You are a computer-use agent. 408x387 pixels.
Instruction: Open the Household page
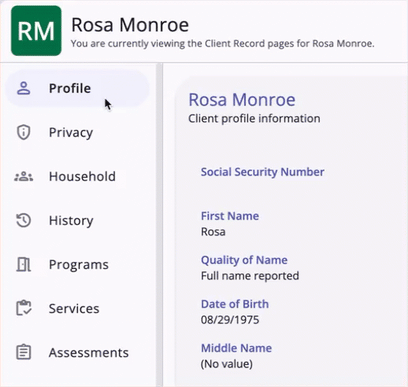coord(77,176)
